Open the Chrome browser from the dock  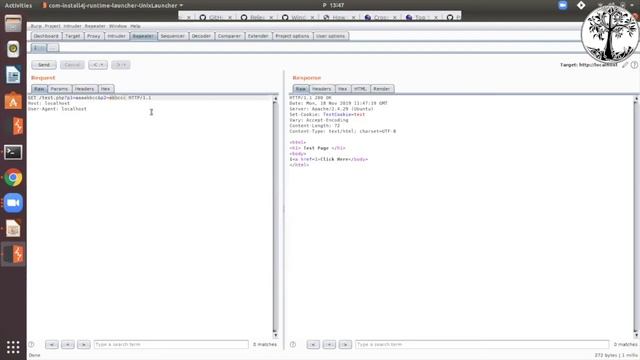(x=13, y=178)
